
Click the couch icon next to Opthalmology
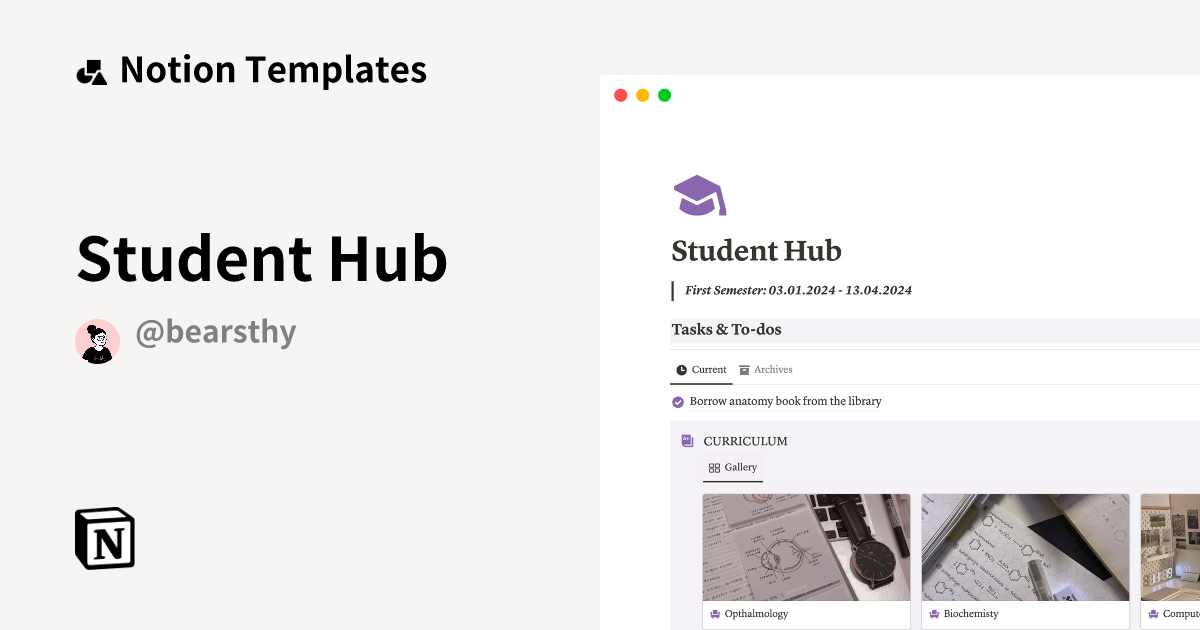[x=714, y=613]
